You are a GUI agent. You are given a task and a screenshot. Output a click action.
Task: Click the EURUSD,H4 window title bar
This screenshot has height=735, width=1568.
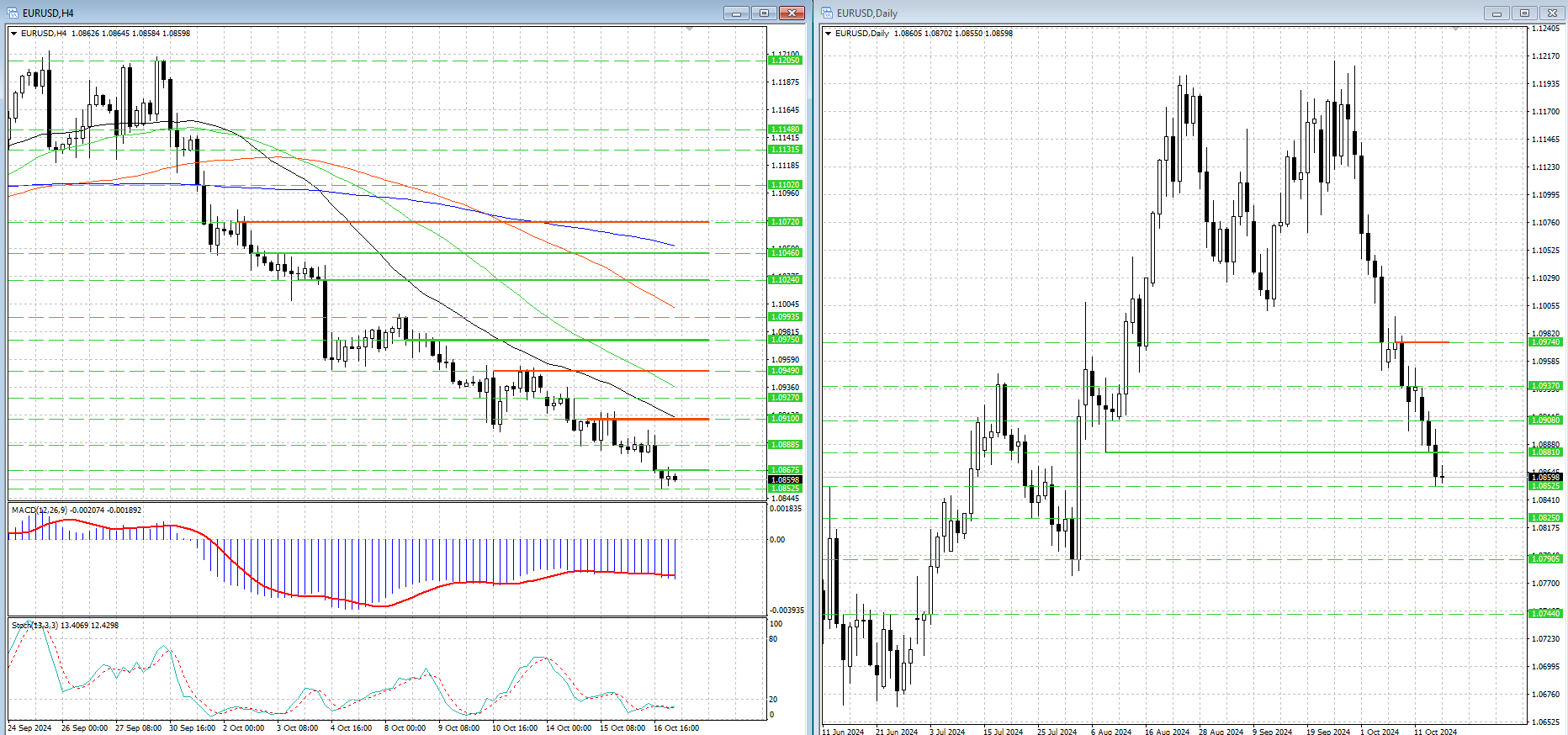tap(336, 13)
